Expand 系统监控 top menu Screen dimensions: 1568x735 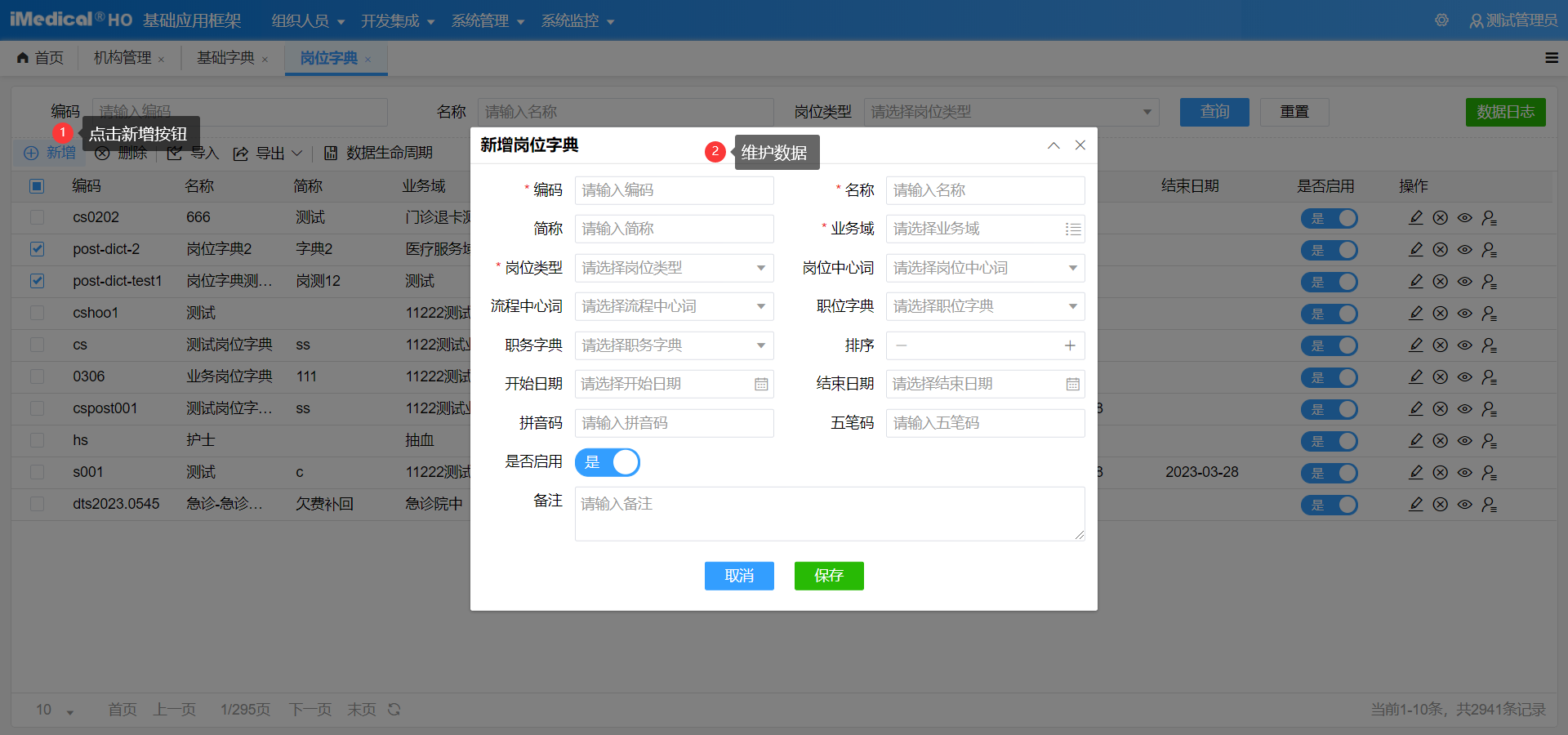(577, 20)
